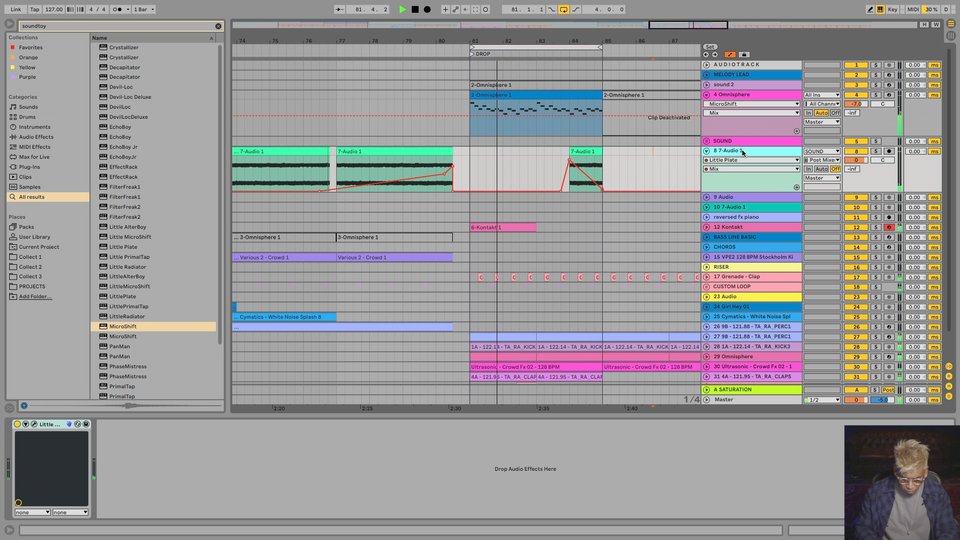The height and width of the screenshot is (540, 960).
Task: Select the Instruments category
Action: [x=34, y=127]
